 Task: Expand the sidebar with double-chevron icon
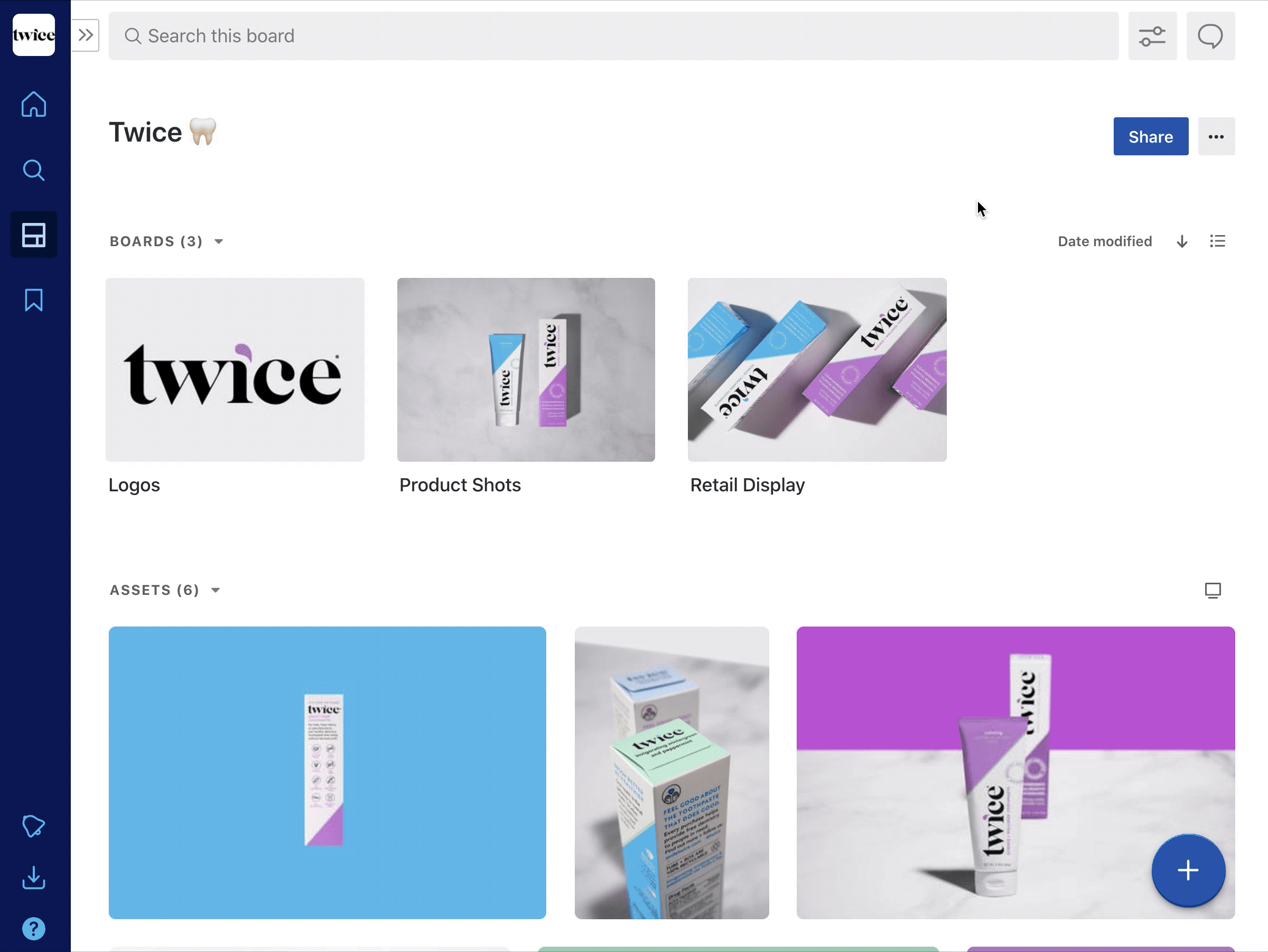pos(86,35)
